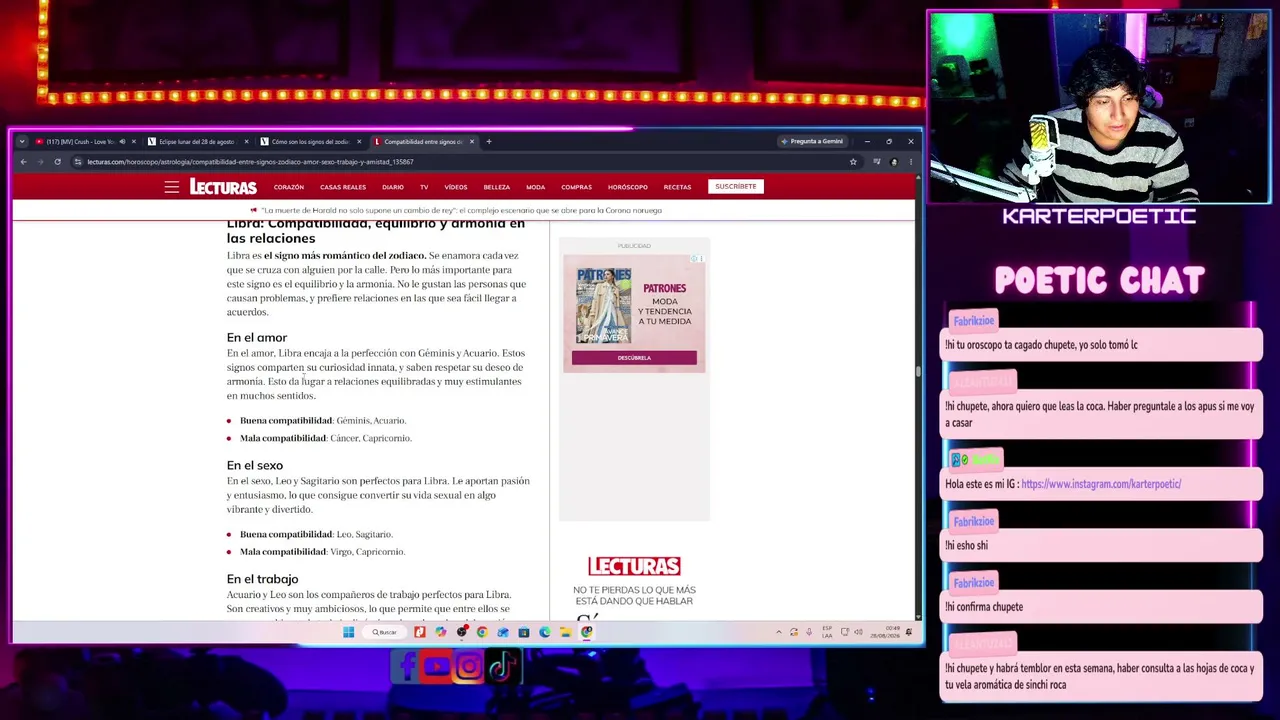The image size is (1280, 720).
Task: Click the 'Buena compatibilidad: Leo, Sagitario' line
Action: [316, 534]
